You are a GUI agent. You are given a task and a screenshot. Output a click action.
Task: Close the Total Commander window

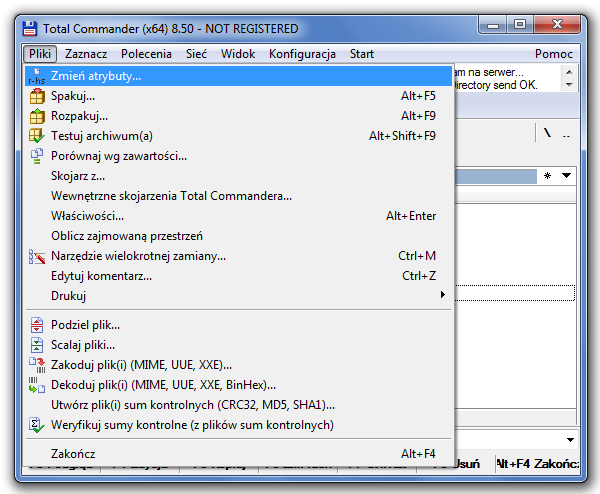(558, 25)
